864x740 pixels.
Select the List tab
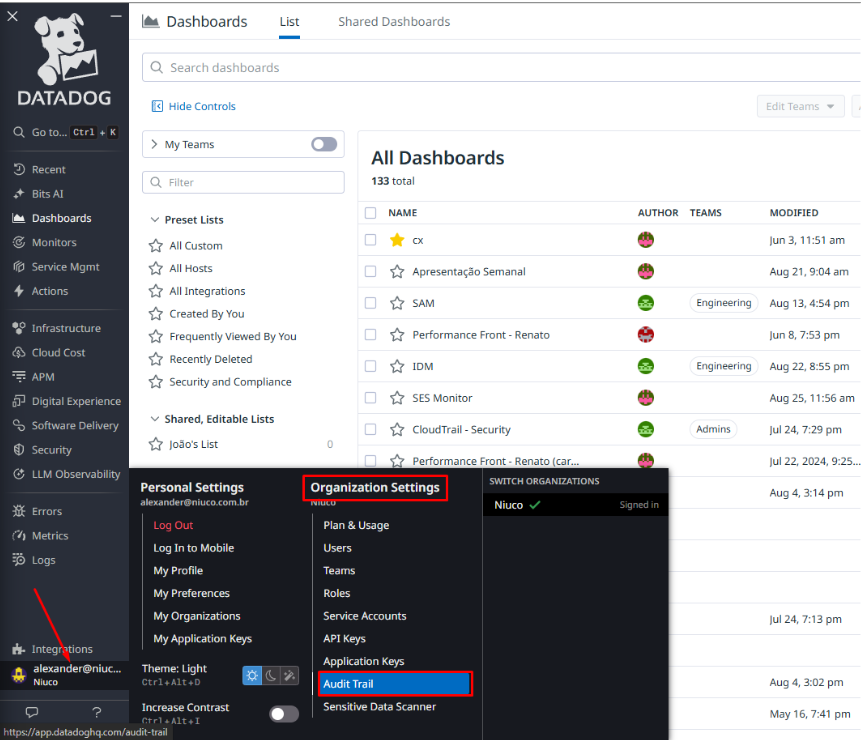[289, 22]
